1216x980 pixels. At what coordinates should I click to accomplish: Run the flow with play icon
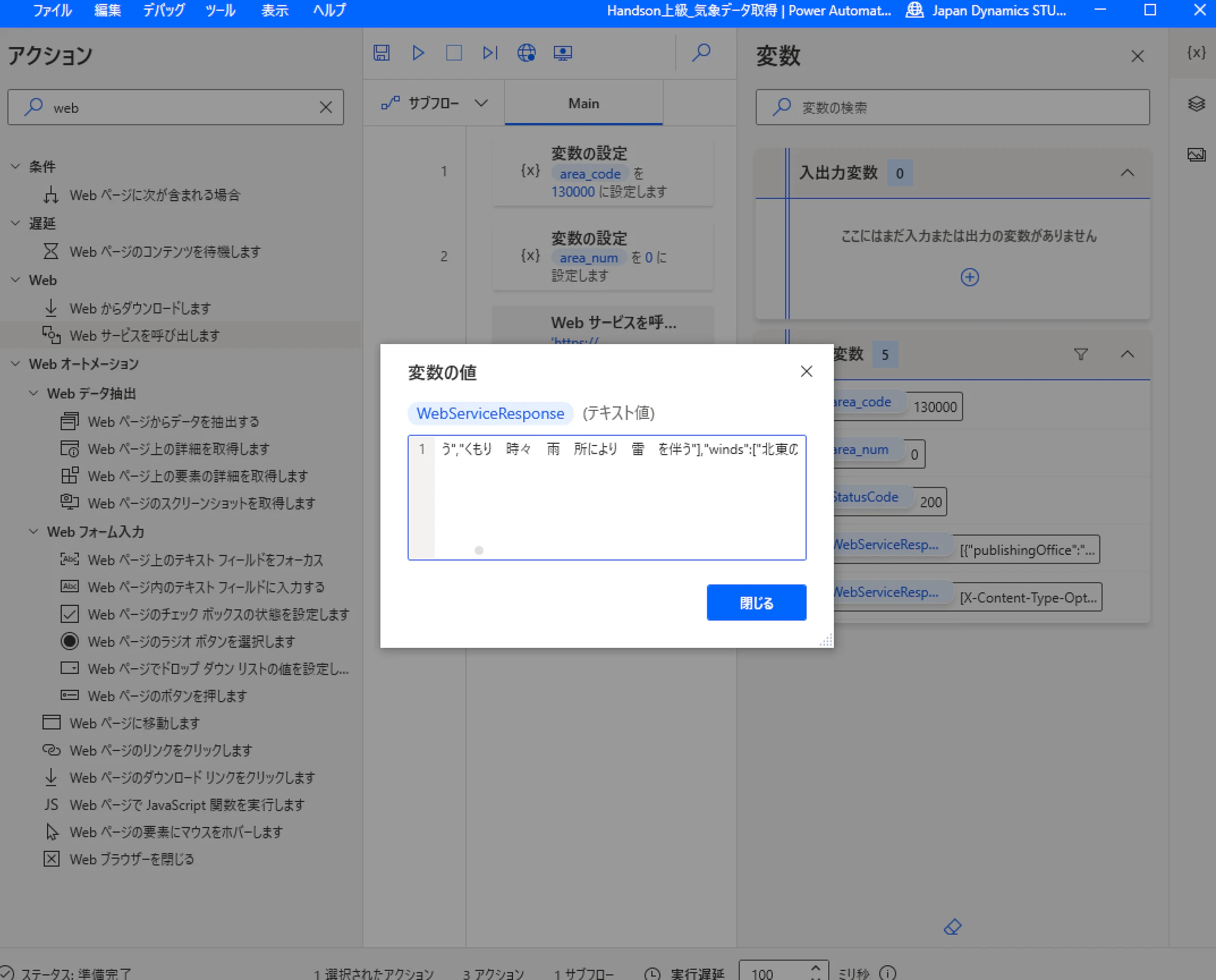[418, 53]
